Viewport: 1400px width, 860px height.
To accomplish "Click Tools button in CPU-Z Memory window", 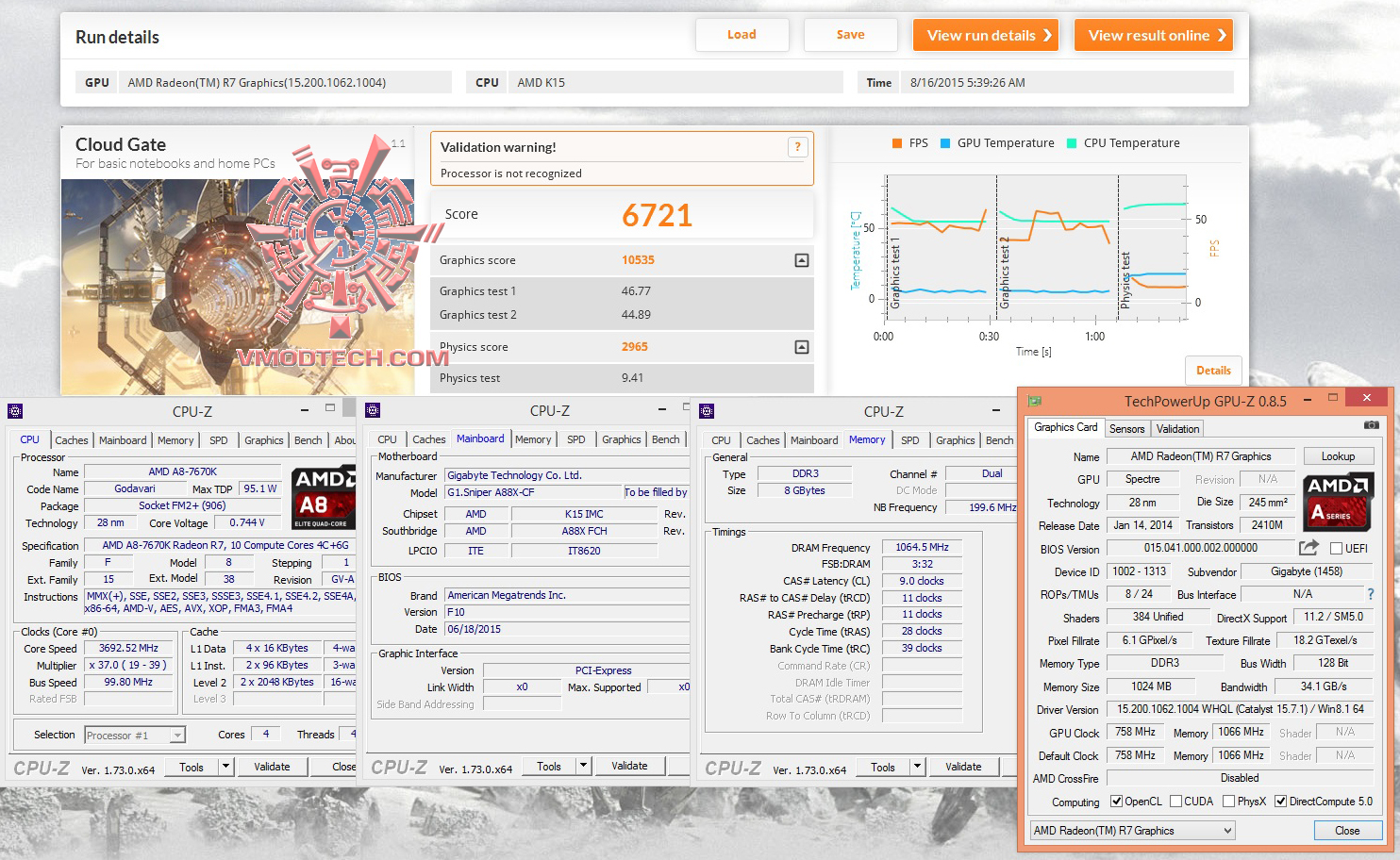I will [883, 767].
